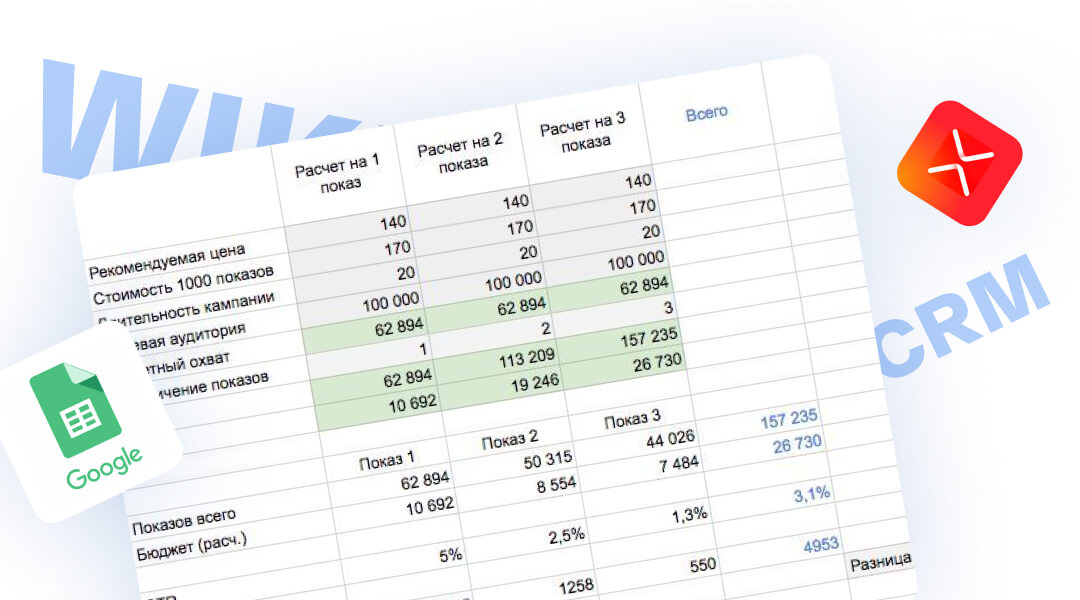Image resolution: width=1080 pixels, height=600 pixels.
Task: Click the 'Бюджет (расч.)' row label
Action: [x=188, y=541]
